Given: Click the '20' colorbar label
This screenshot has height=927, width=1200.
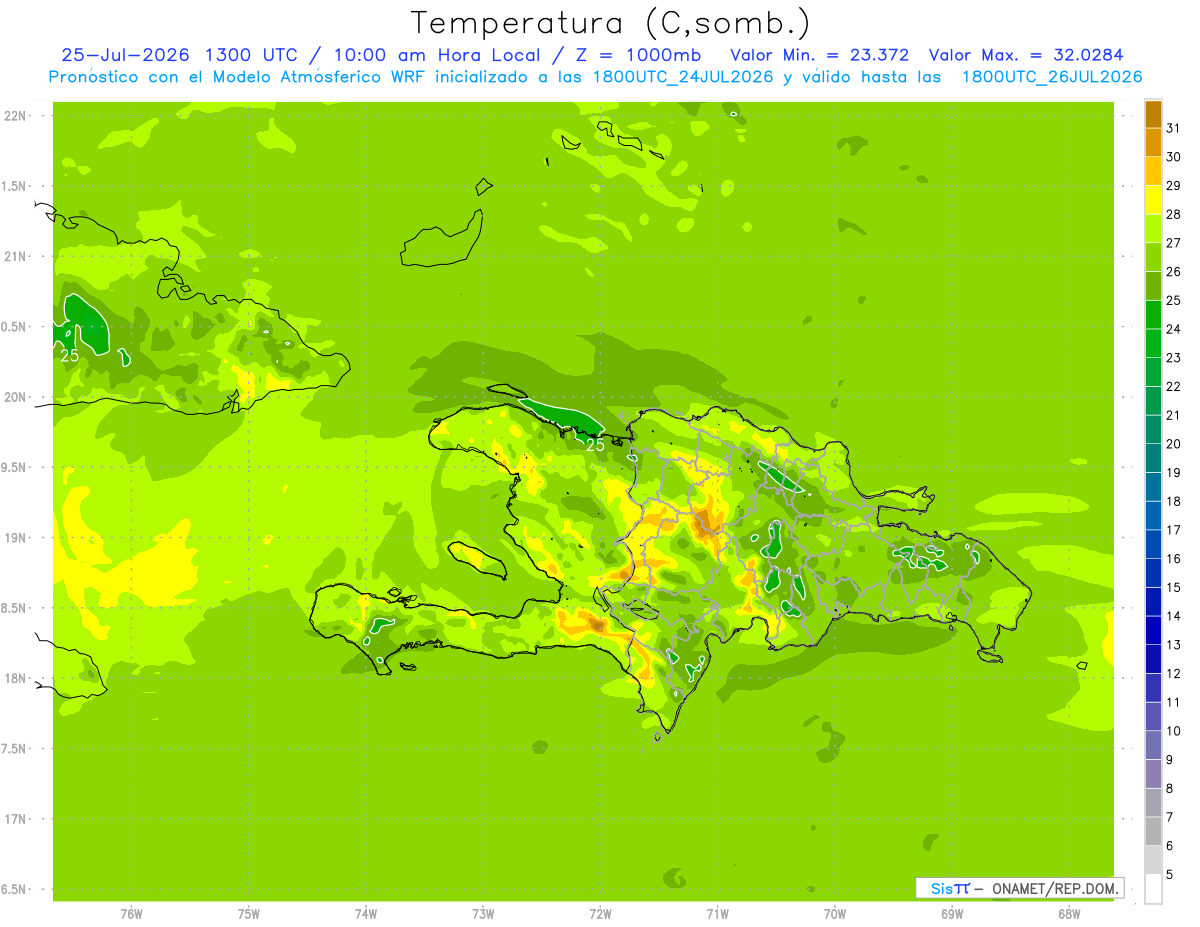Looking at the screenshot, I should [x=1174, y=444].
